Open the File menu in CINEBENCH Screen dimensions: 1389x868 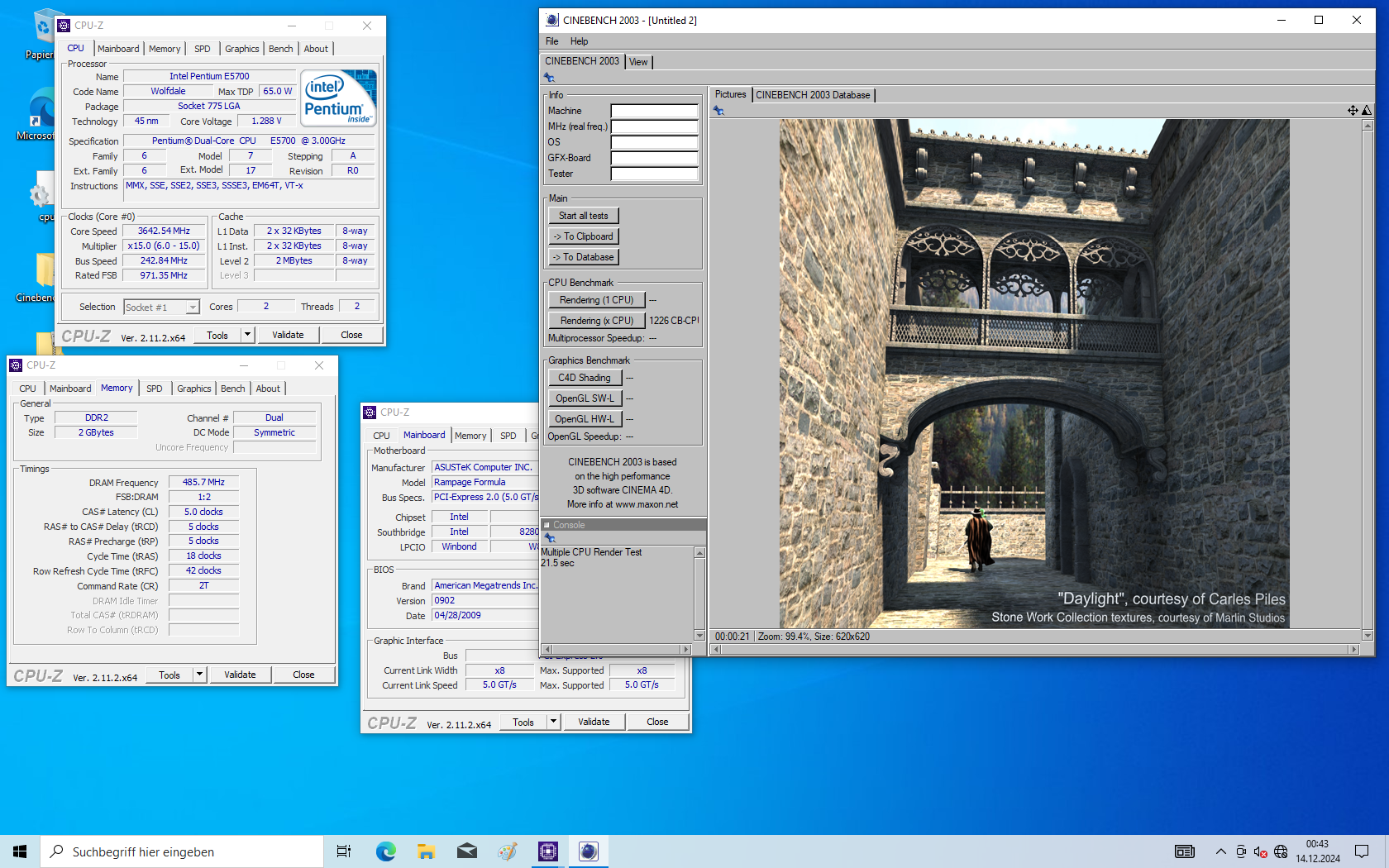(x=551, y=41)
